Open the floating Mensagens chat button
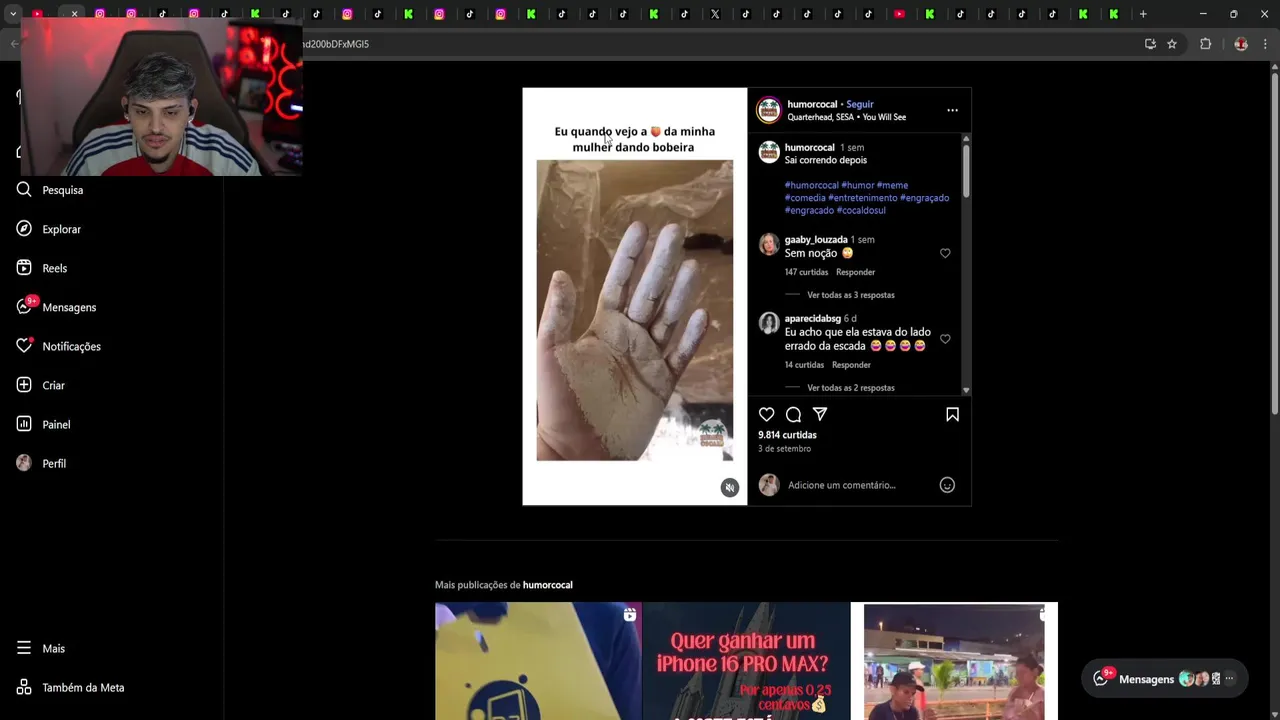Image resolution: width=1280 pixels, height=720 pixels. tap(1164, 679)
